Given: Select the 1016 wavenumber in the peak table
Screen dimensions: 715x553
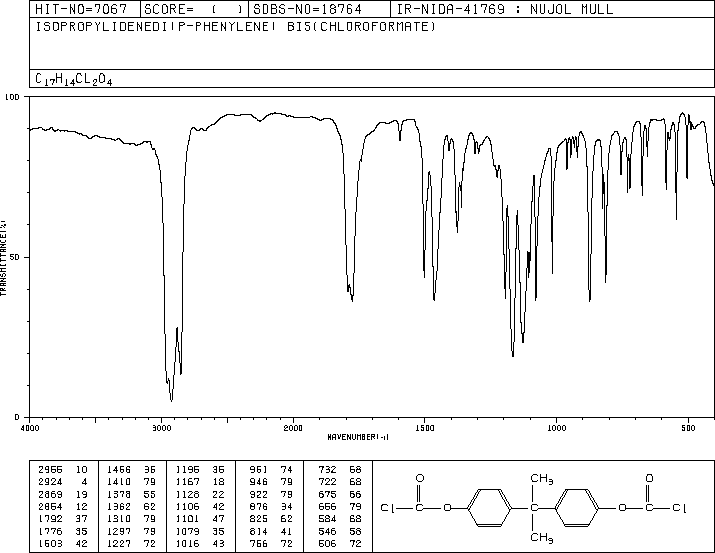Looking at the screenshot, I should pos(187,543).
